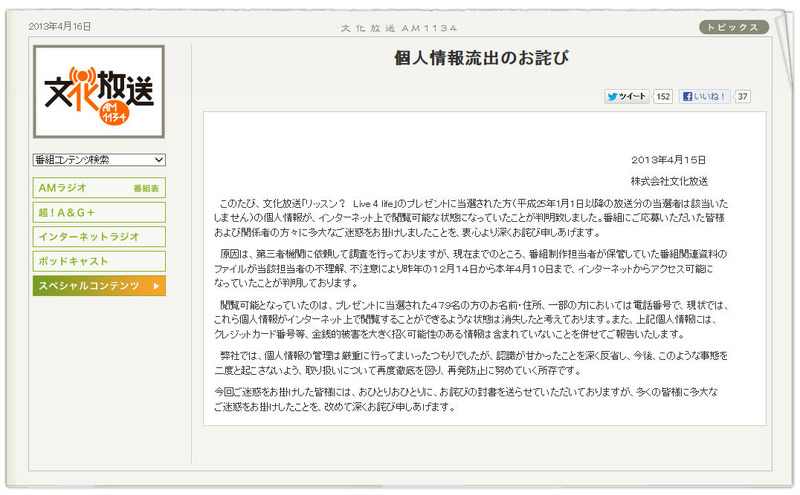Click the 2013年4月16日 date at top
Image resolution: width=800 pixels, height=495 pixels.
point(59,27)
